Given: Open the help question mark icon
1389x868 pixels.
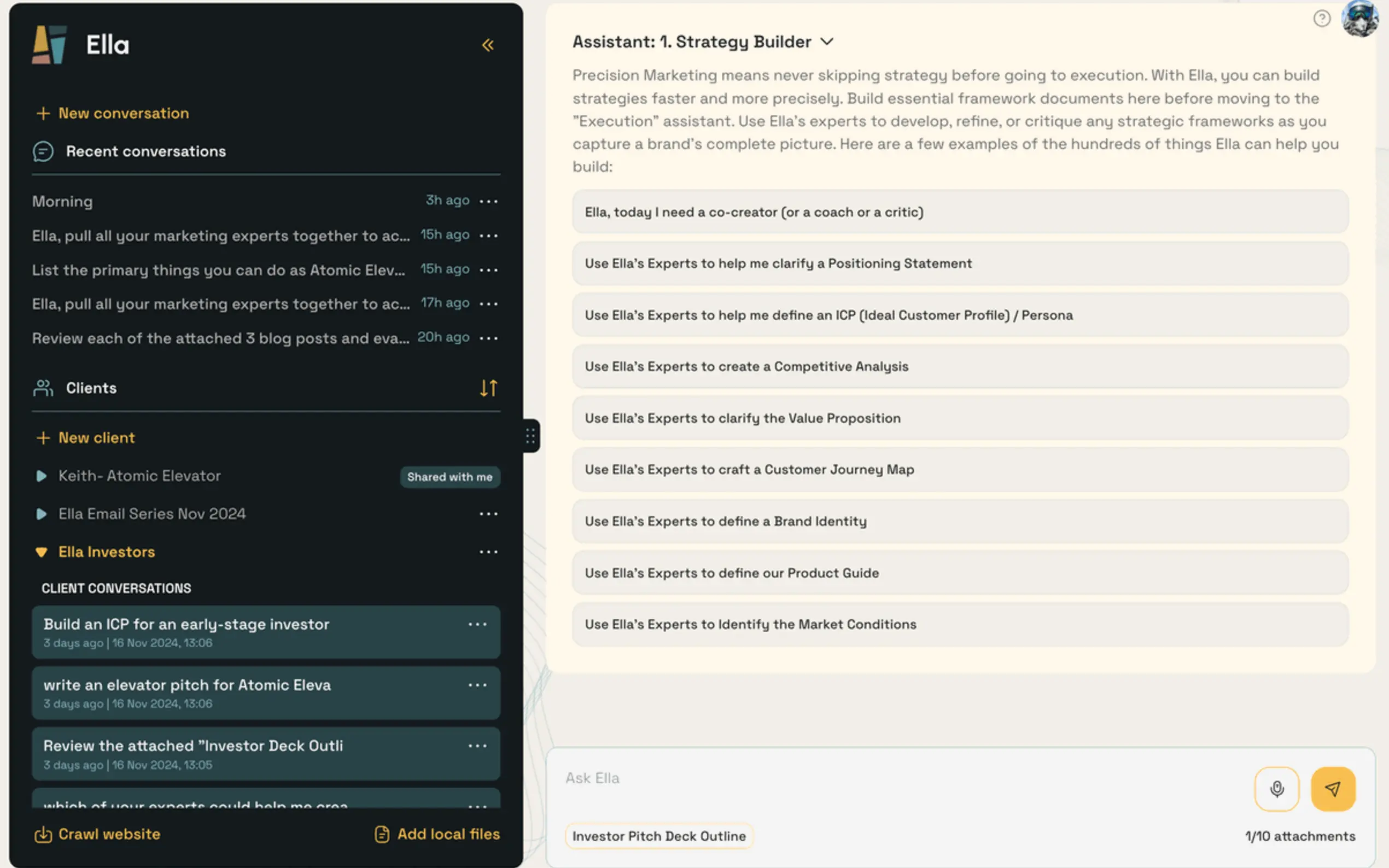Looking at the screenshot, I should pos(1321,19).
